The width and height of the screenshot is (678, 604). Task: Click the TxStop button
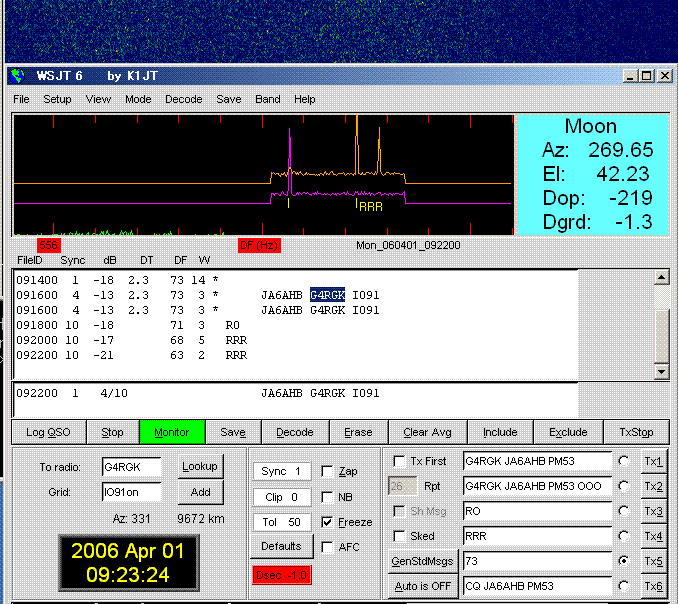636,432
